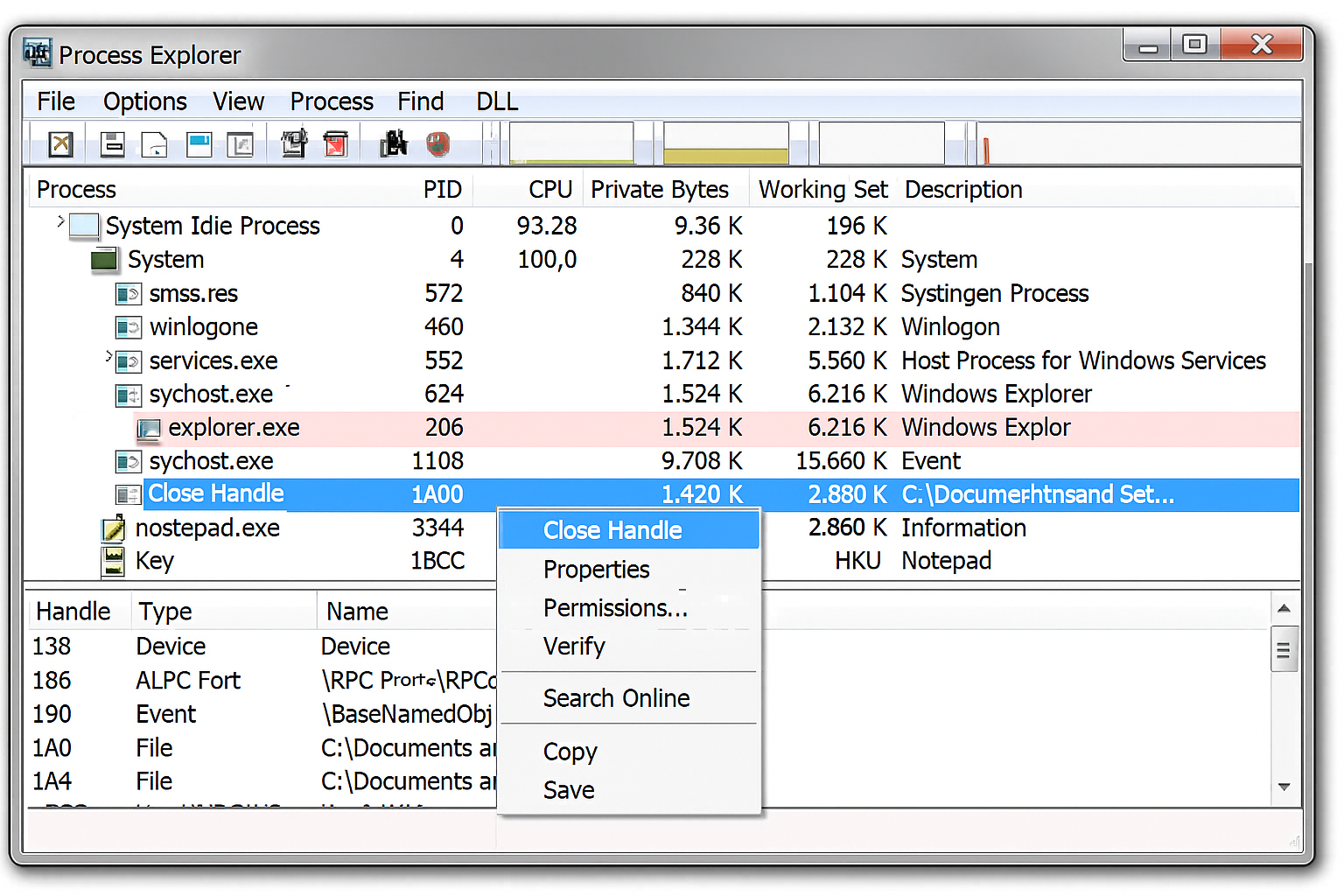The image size is (1344, 896).
Task: Sort by the Name column header in lower pane
Action: (357, 612)
